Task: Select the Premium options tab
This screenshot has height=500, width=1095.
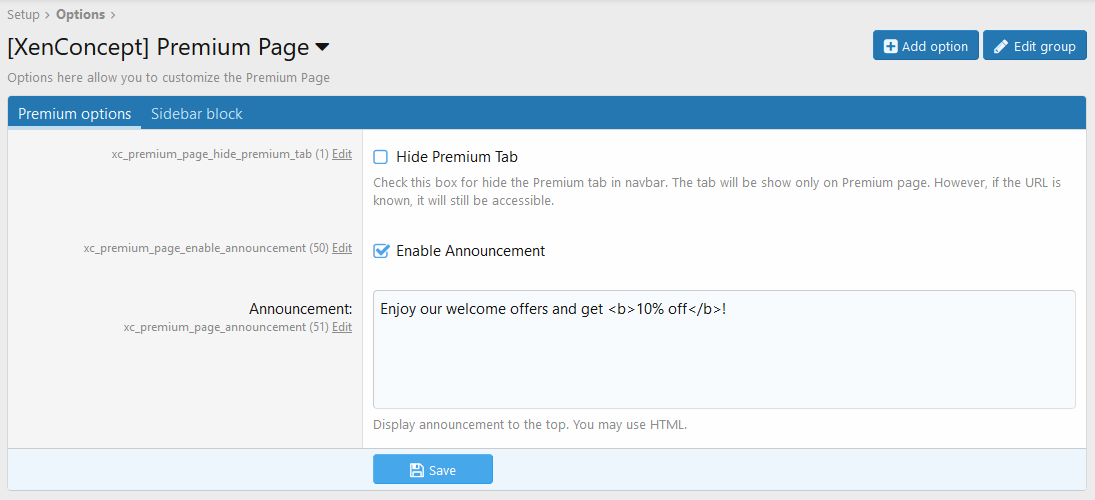Action: pyautogui.click(x=75, y=114)
